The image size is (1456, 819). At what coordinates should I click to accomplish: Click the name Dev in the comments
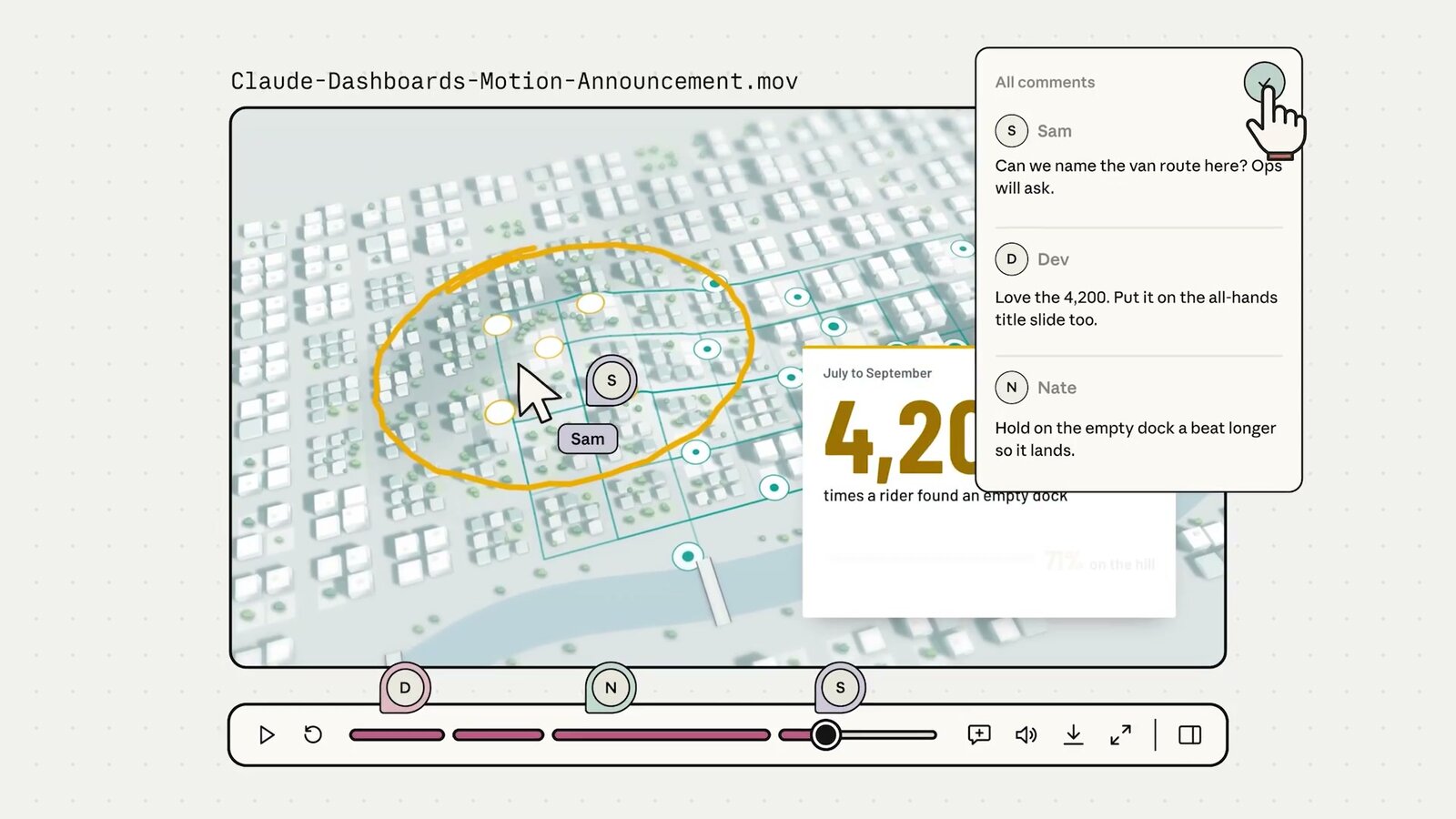1053,259
